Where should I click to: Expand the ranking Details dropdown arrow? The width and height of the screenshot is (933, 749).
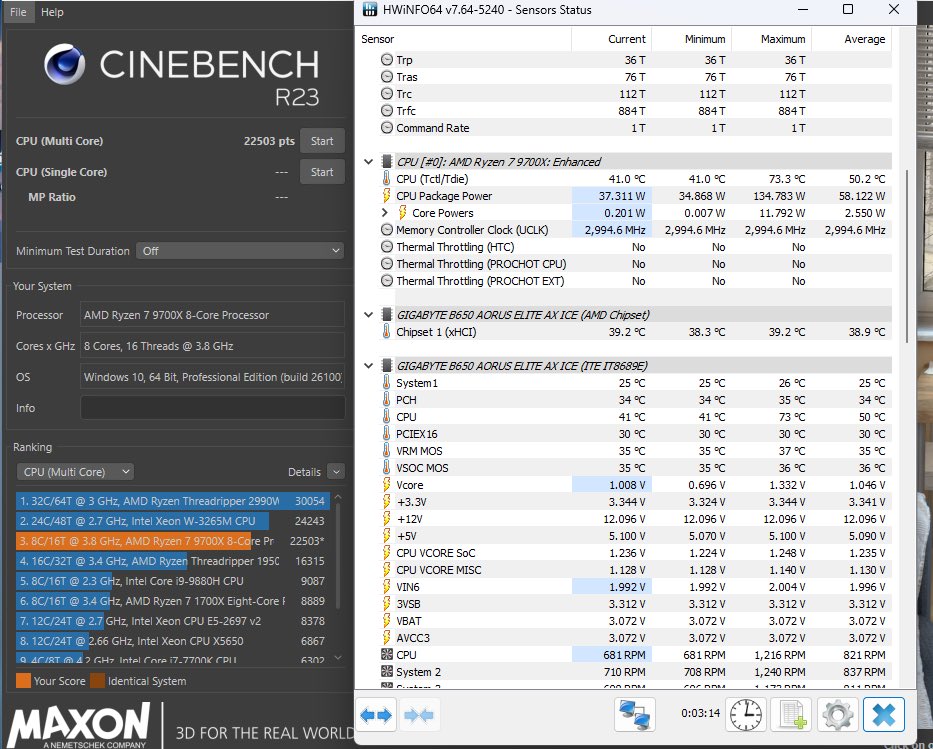pos(336,472)
